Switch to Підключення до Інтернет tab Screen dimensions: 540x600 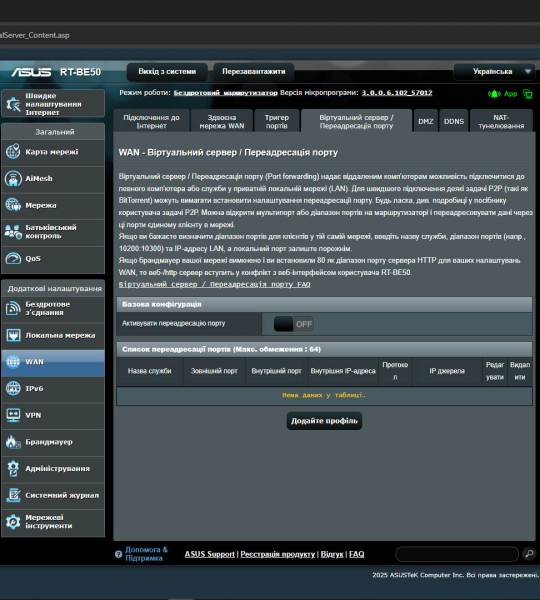coord(151,121)
